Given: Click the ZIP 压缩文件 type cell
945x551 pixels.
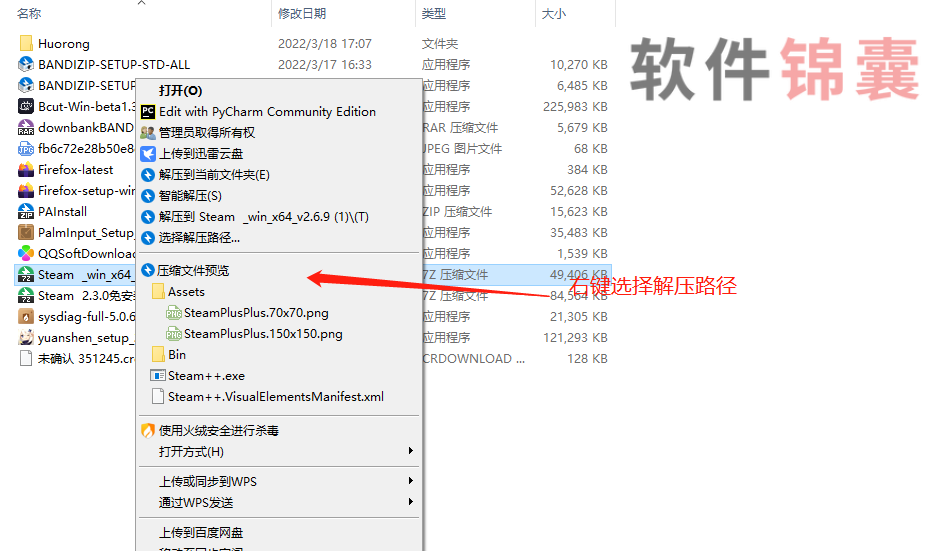Looking at the screenshot, I should point(457,212).
